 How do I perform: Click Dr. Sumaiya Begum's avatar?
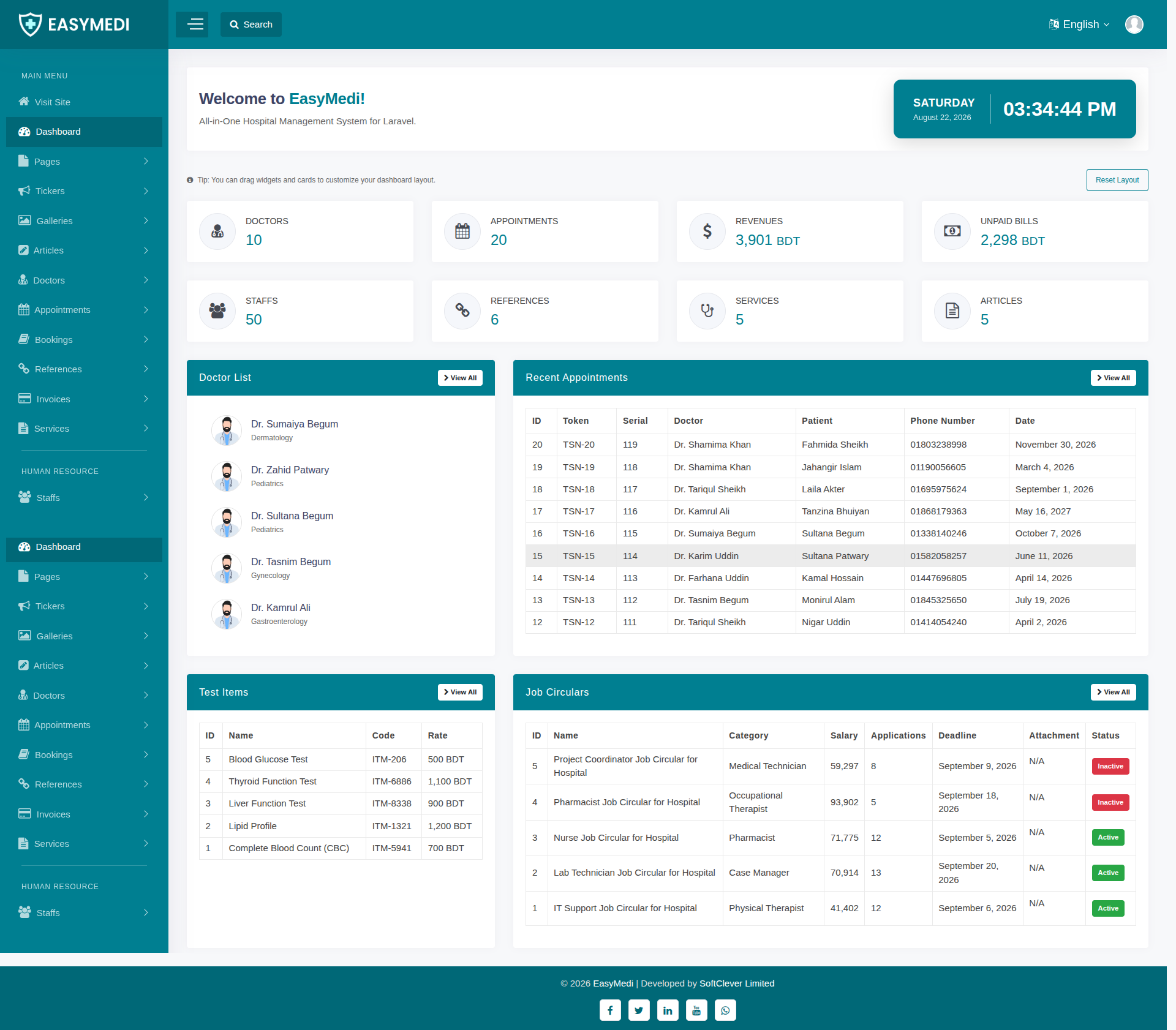227,430
